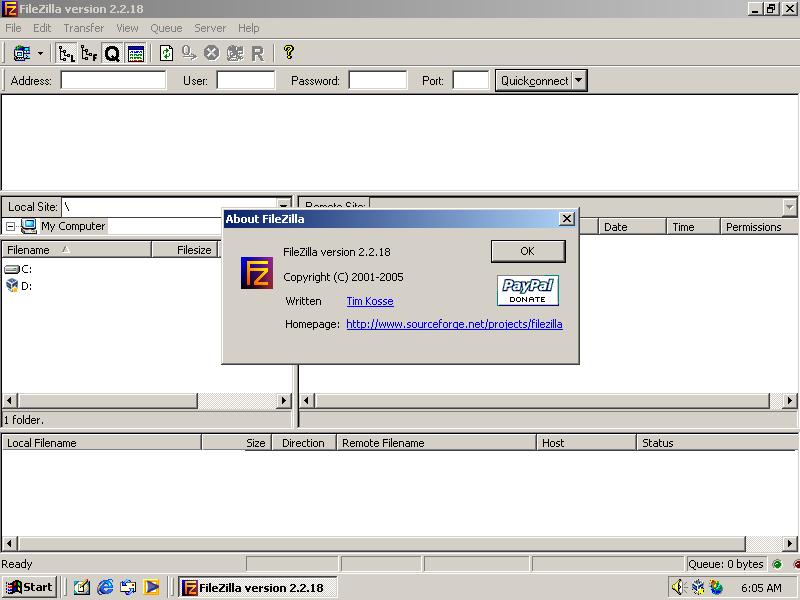The width and height of the screenshot is (800, 600).
Task: Open the Windows Start button
Action: point(29,587)
